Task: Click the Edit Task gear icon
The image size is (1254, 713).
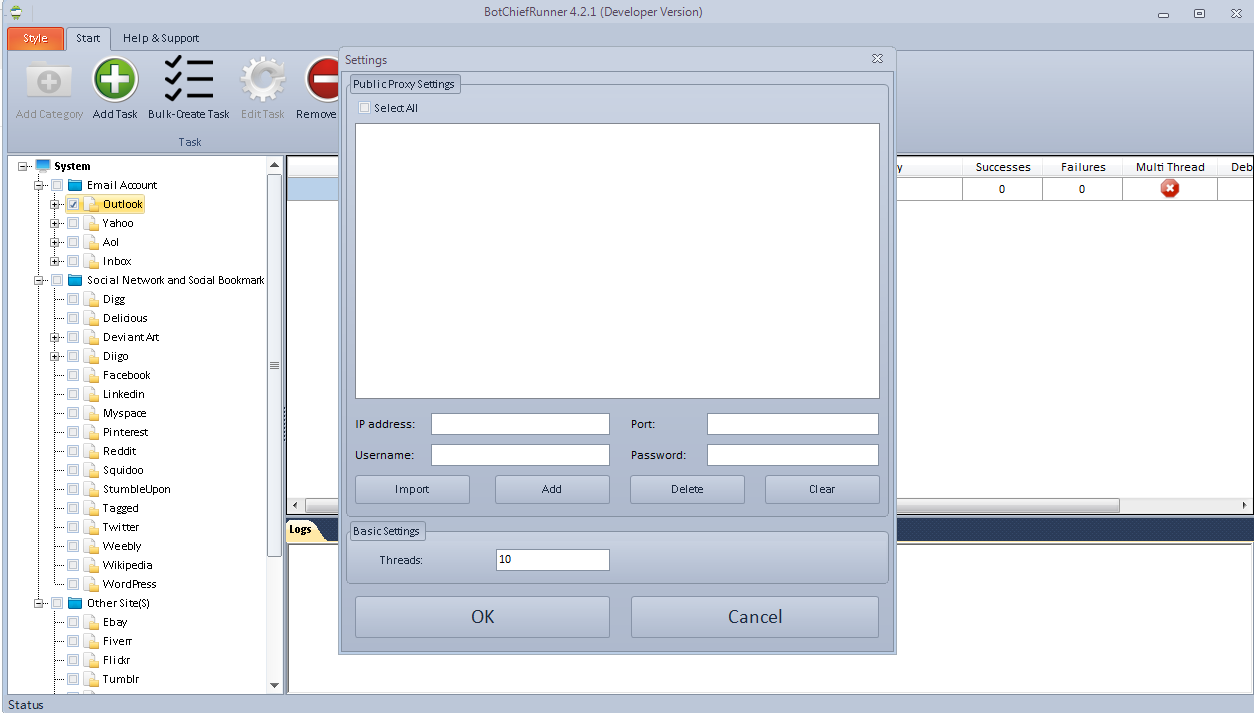Action: click(x=263, y=80)
